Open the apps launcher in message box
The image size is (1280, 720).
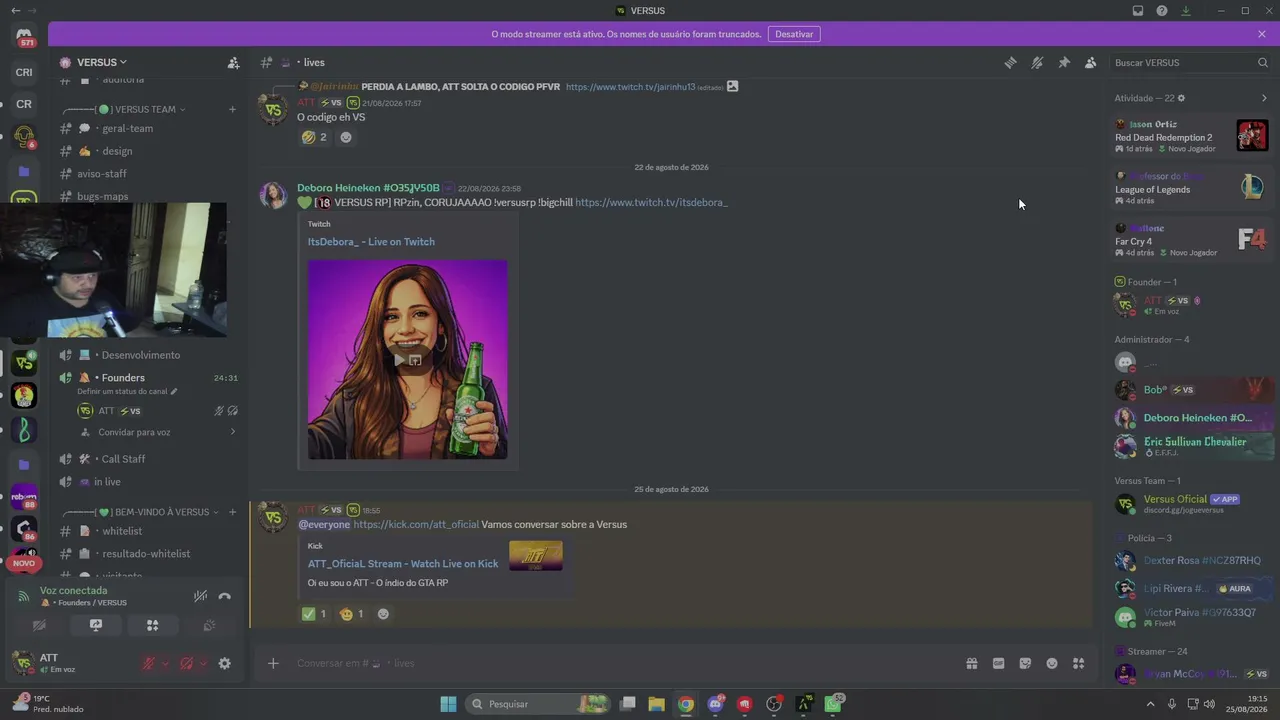(x=1079, y=663)
